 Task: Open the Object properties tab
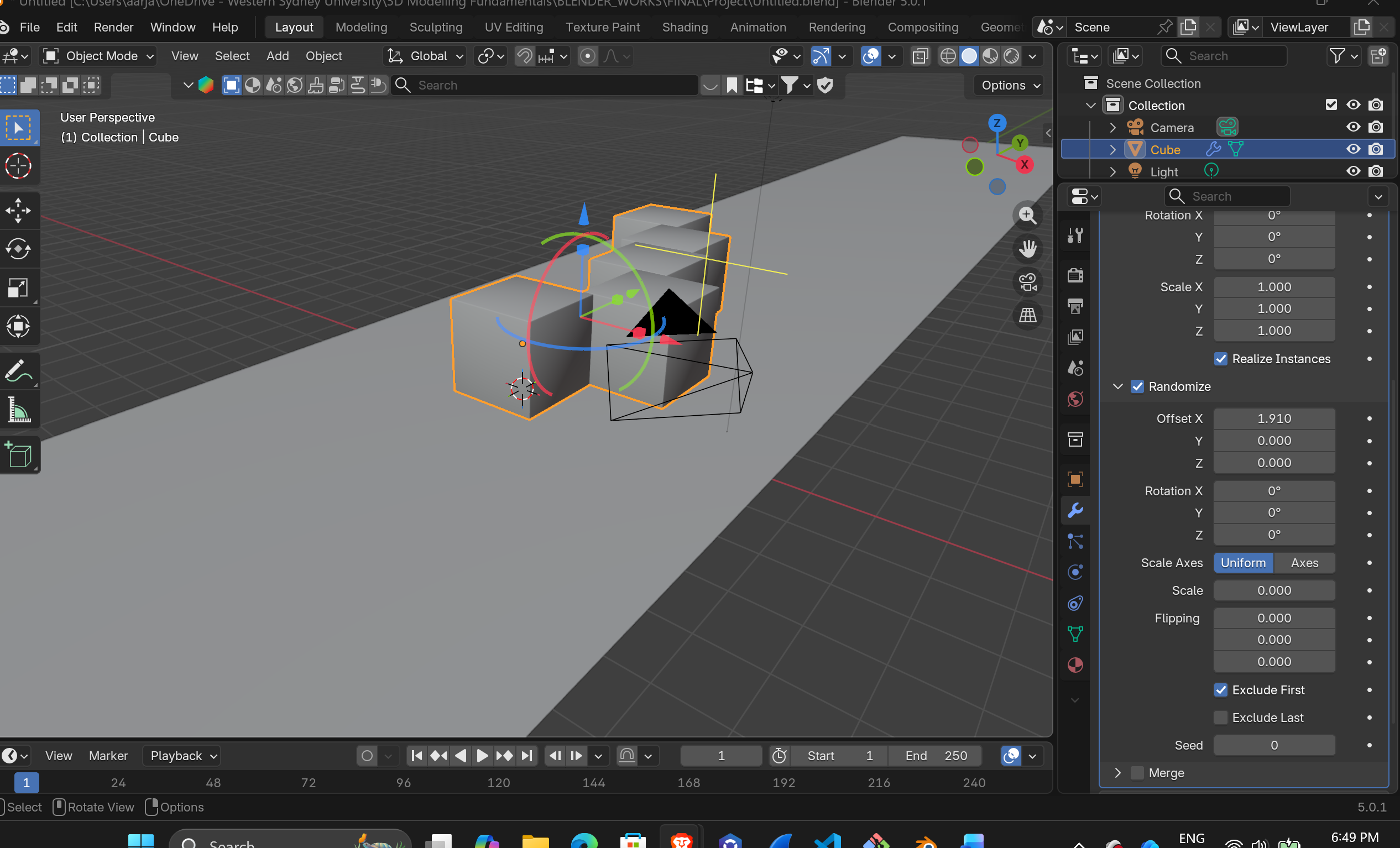click(1075, 479)
